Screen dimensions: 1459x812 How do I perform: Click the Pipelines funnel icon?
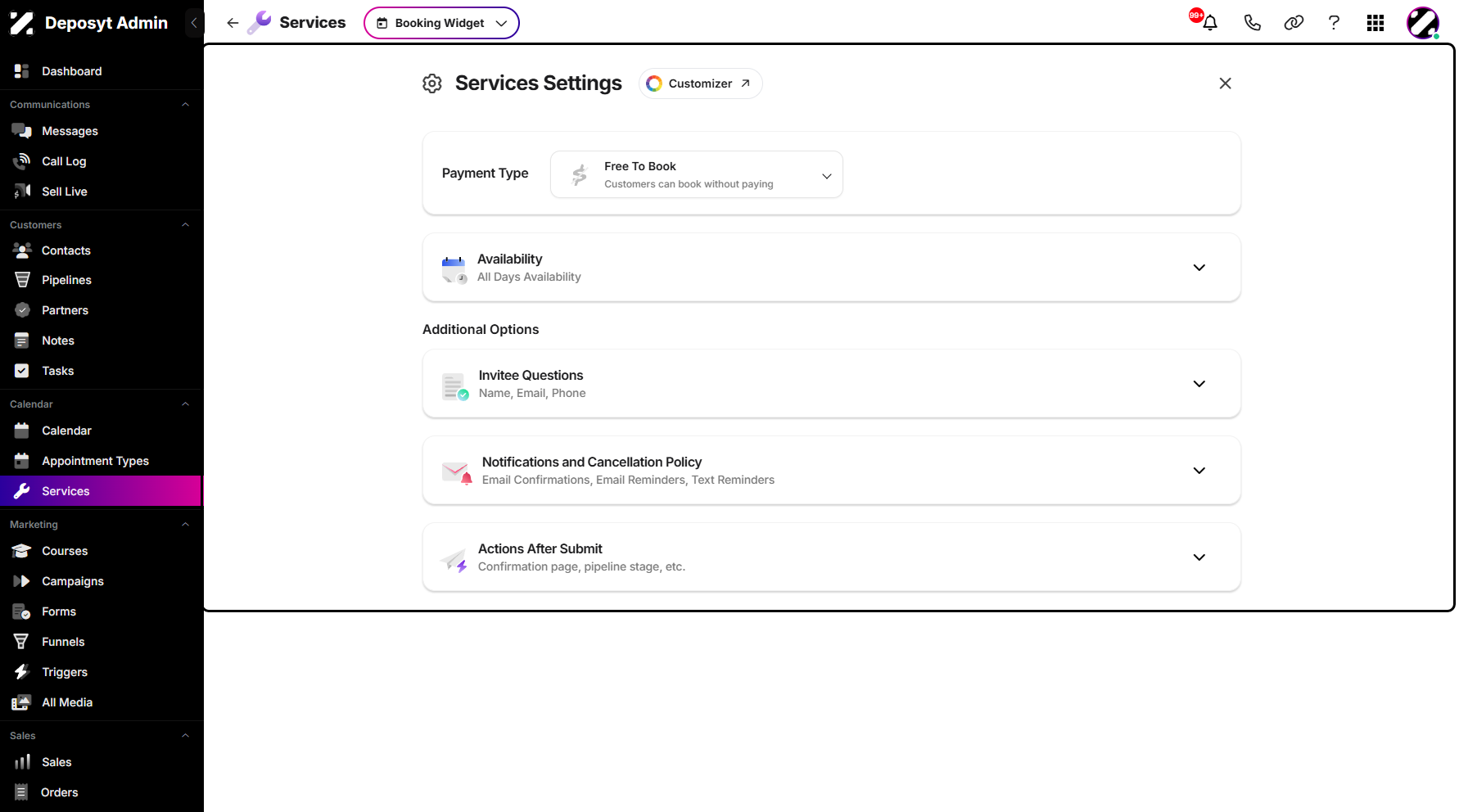(x=22, y=280)
